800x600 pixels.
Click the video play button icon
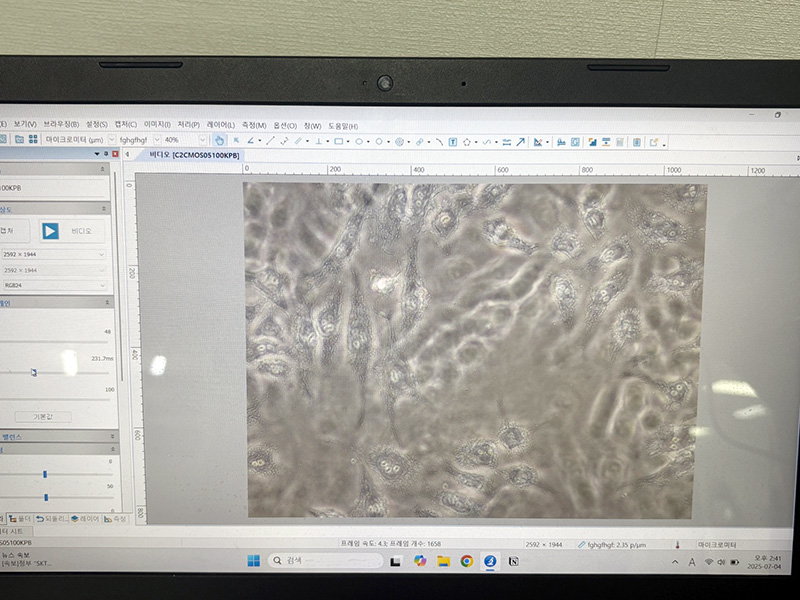click(50, 231)
